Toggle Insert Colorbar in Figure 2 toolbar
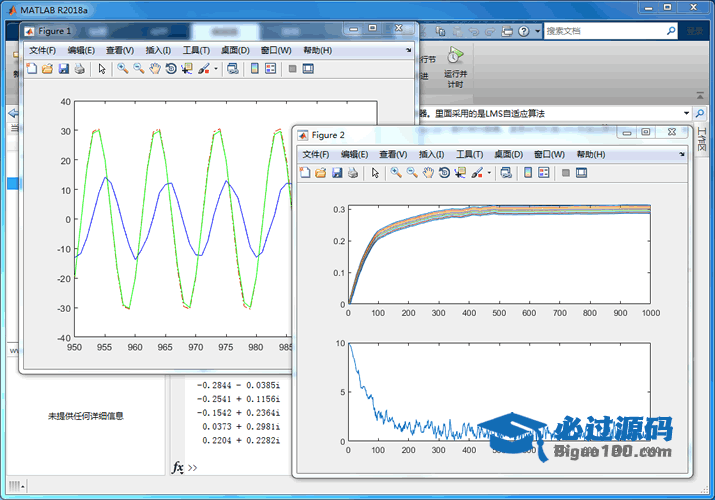The image size is (715, 500). (527, 173)
